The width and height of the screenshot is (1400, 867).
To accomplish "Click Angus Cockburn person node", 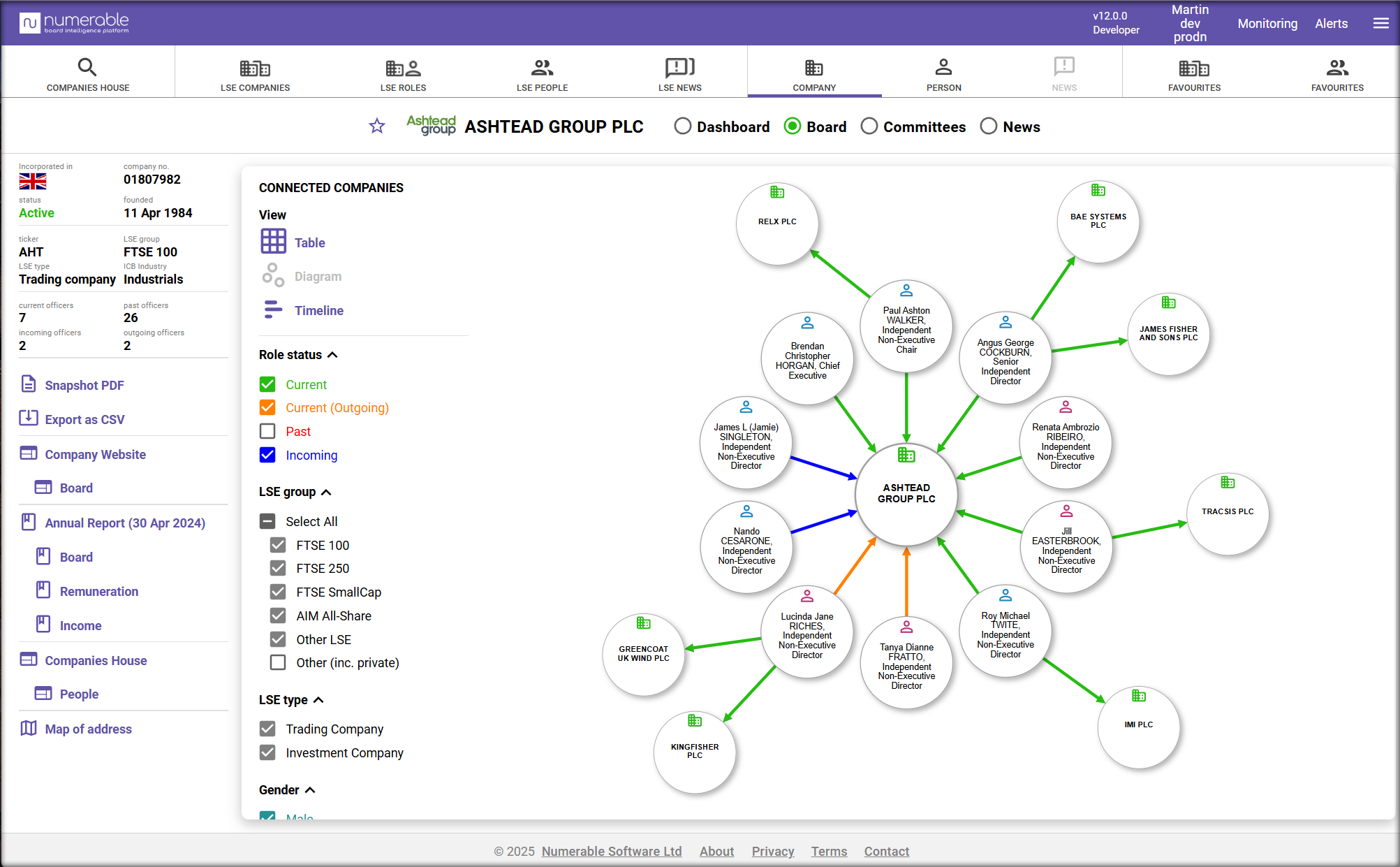I will 1005,358.
